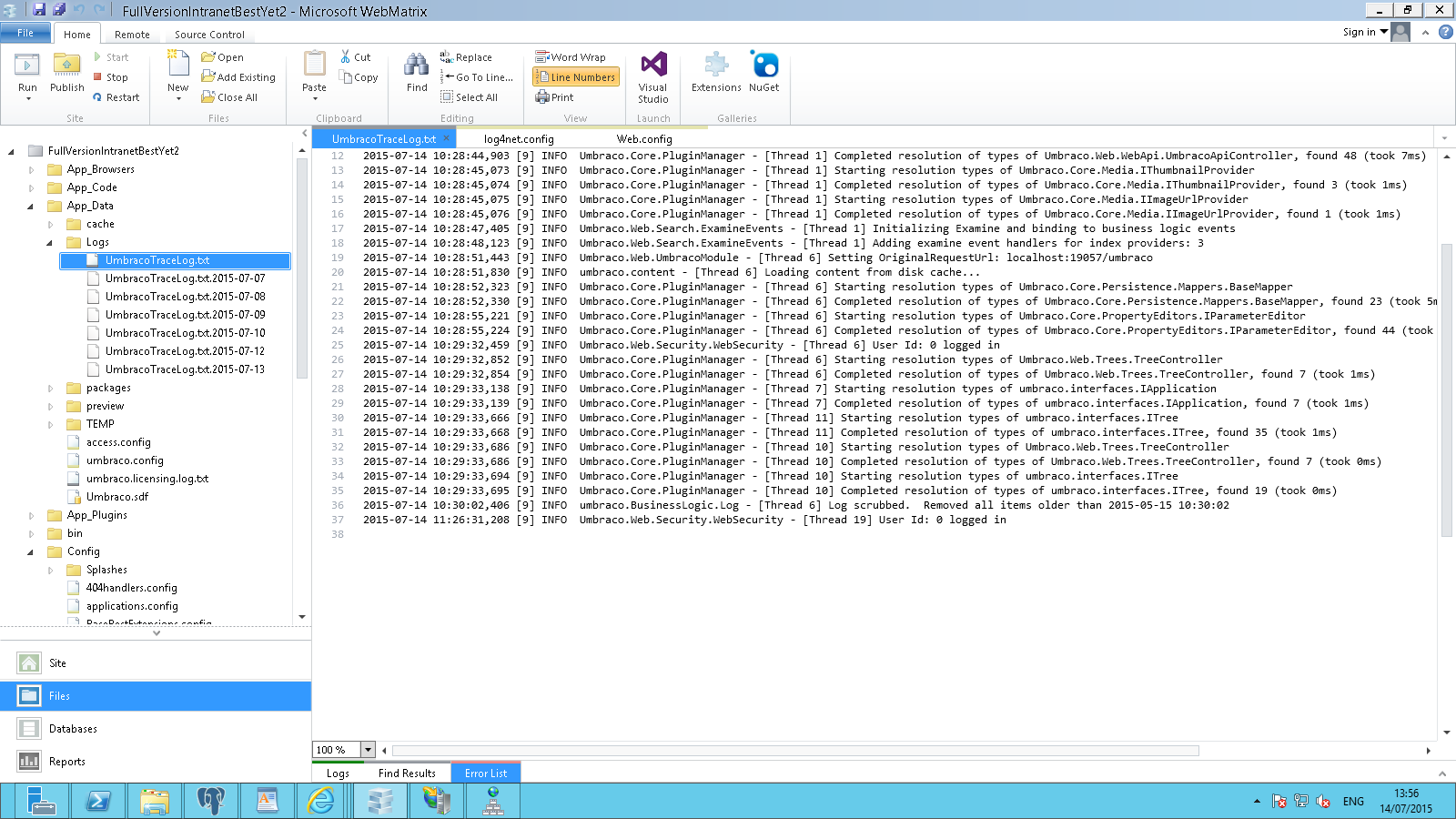Open the document tabs overflow dropdown

[1444, 138]
